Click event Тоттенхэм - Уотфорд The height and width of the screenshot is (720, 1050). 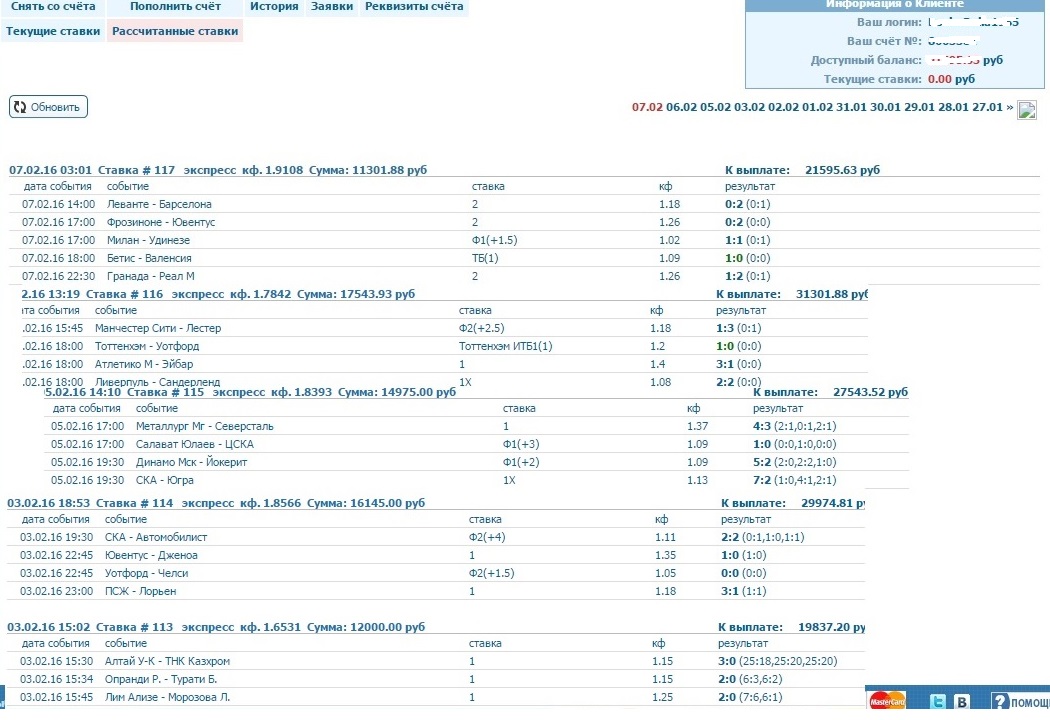pos(147,346)
